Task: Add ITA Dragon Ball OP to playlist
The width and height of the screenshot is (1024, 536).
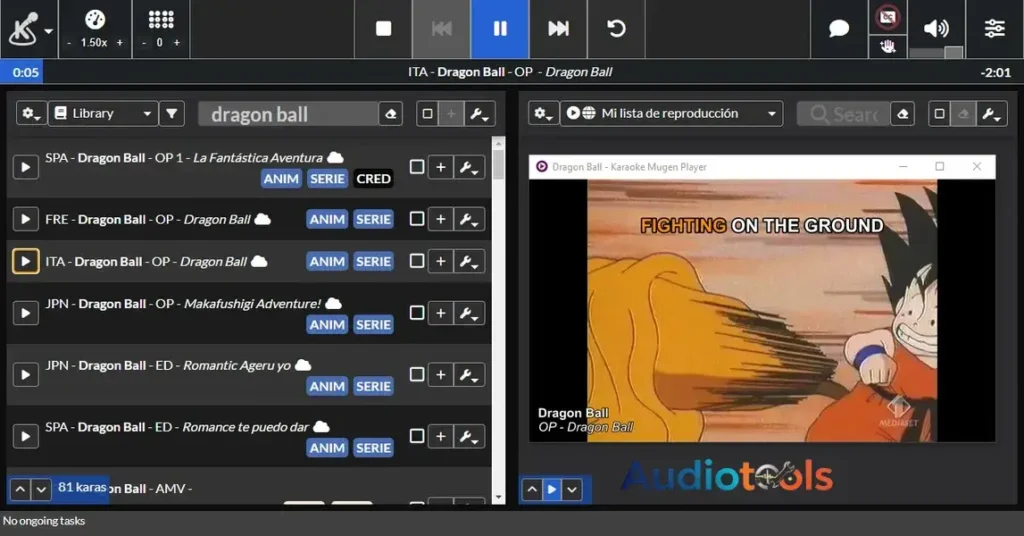Action: [x=441, y=262]
